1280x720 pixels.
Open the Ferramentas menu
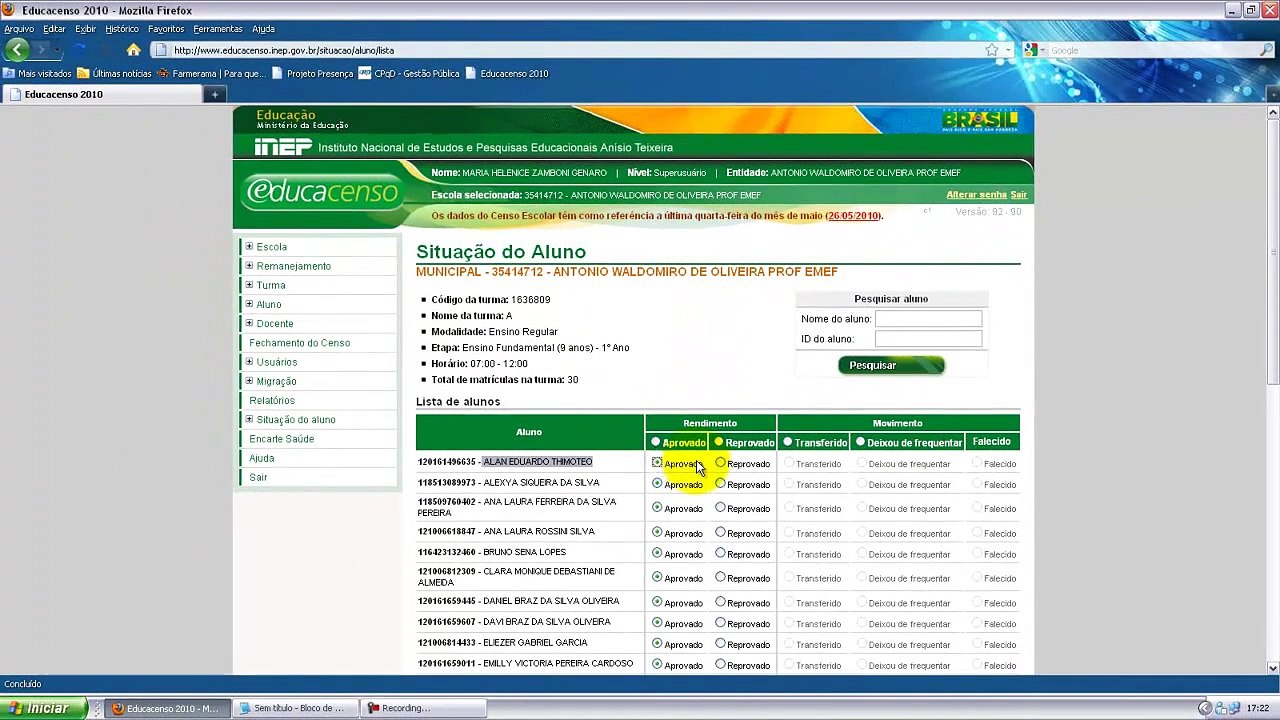coord(218,29)
